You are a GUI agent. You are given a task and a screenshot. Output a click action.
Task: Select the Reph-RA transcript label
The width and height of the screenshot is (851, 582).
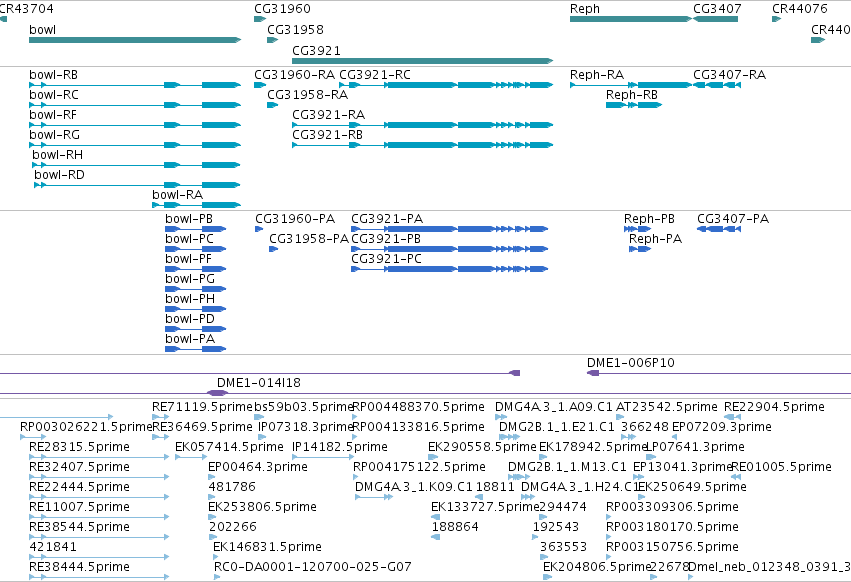[597, 75]
